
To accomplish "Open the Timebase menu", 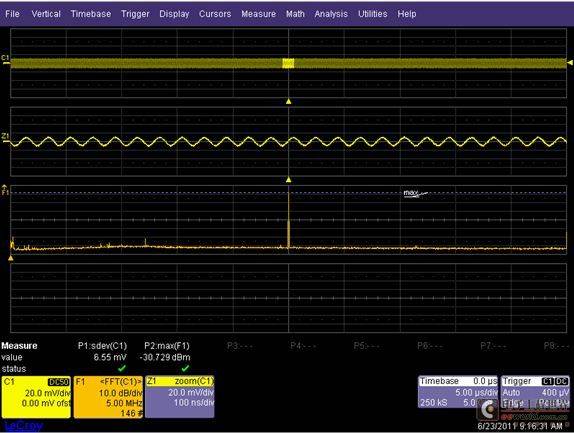I will 91,14.
